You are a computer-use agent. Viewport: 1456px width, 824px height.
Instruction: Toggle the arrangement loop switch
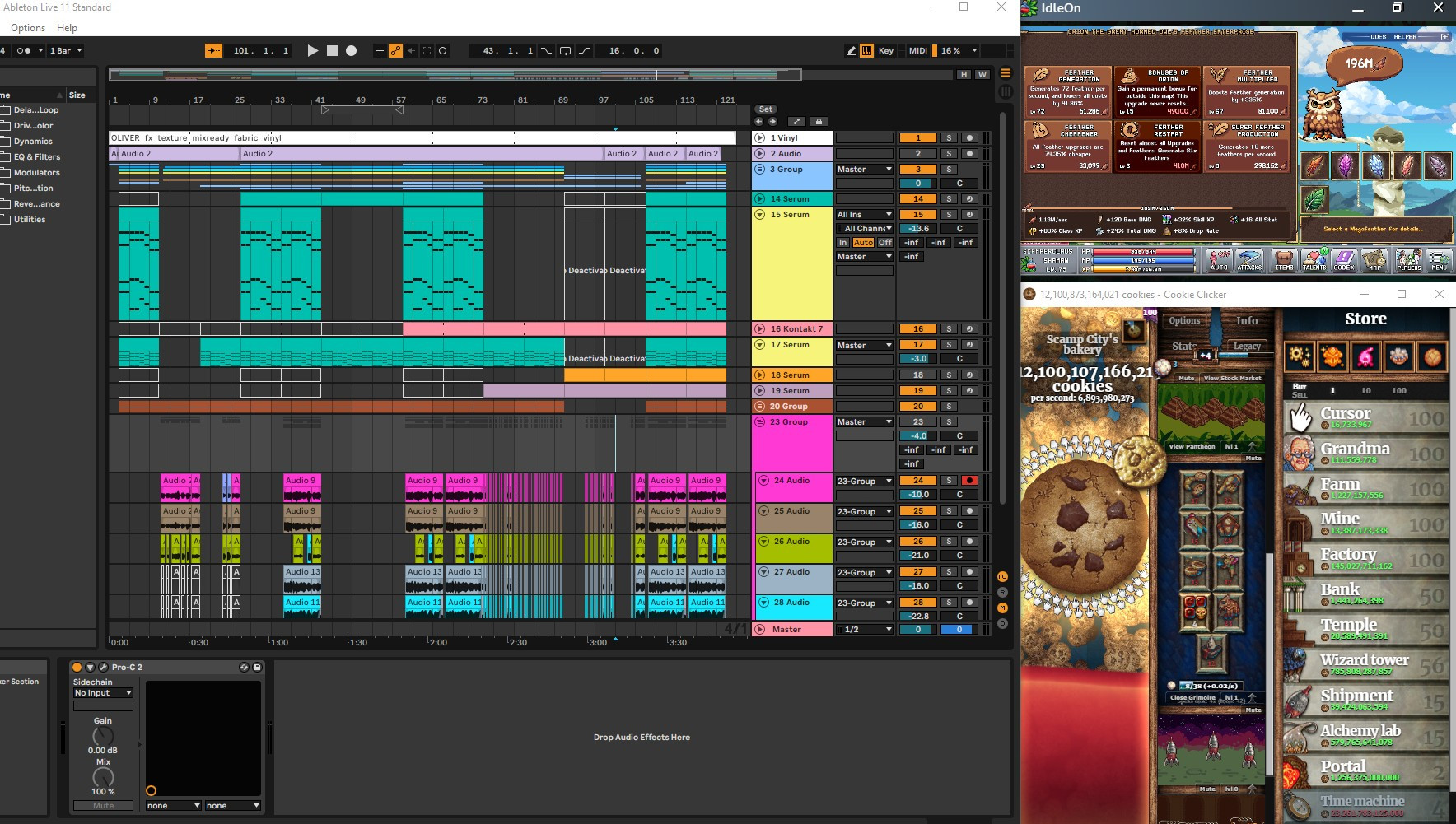(565, 50)
